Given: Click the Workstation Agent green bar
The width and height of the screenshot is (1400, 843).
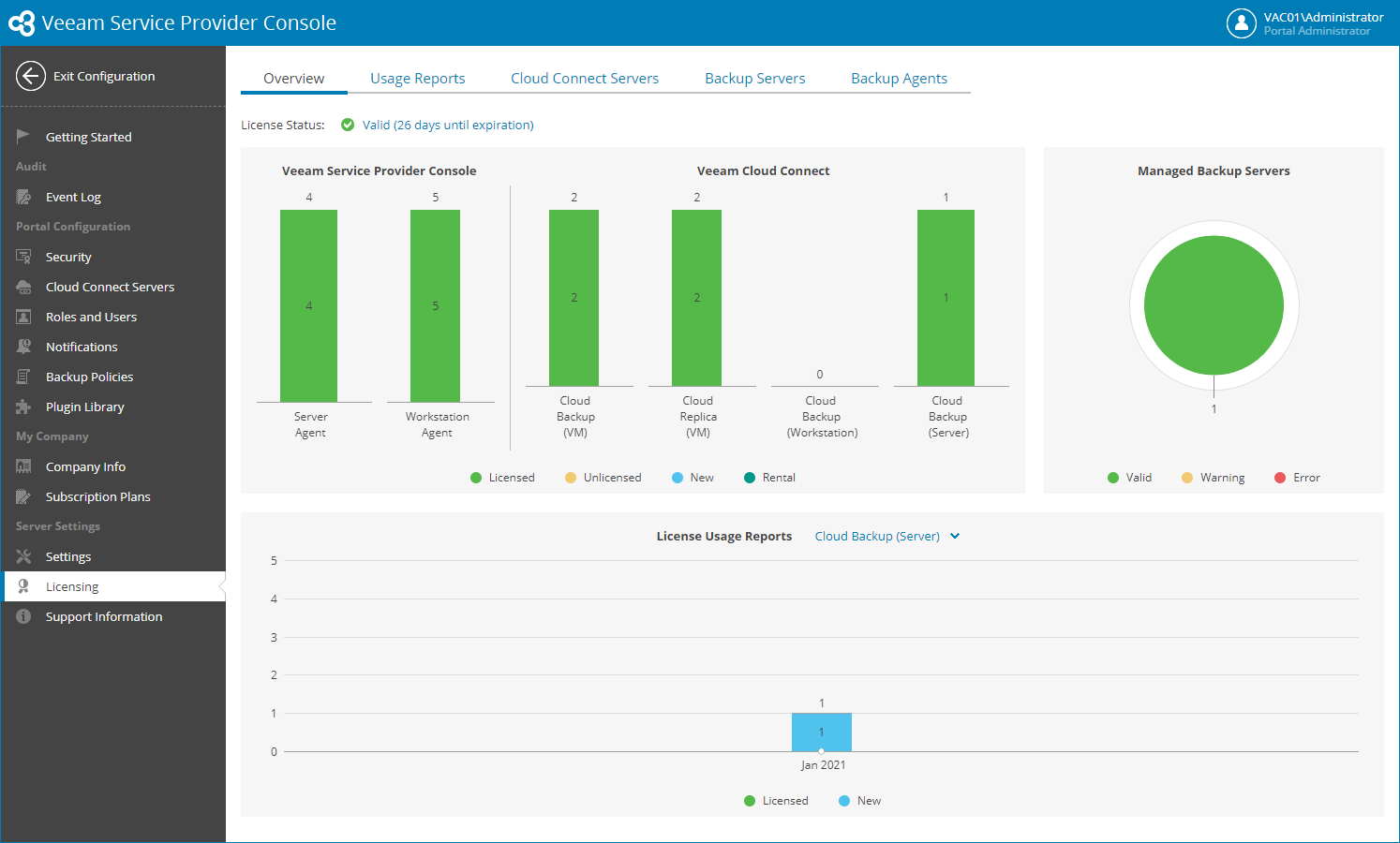Looking at the screenshot, I should pyautogui.click(x=436, y=306).
